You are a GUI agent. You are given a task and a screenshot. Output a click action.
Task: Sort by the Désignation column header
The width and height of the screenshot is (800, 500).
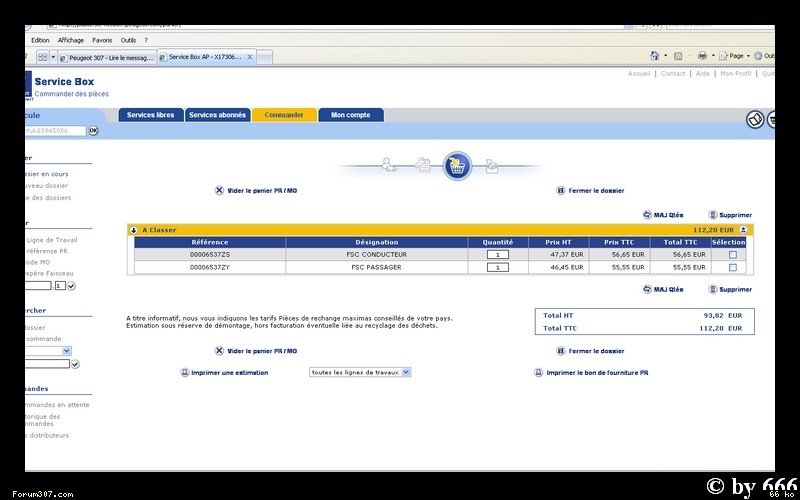(x=377, y=242)
